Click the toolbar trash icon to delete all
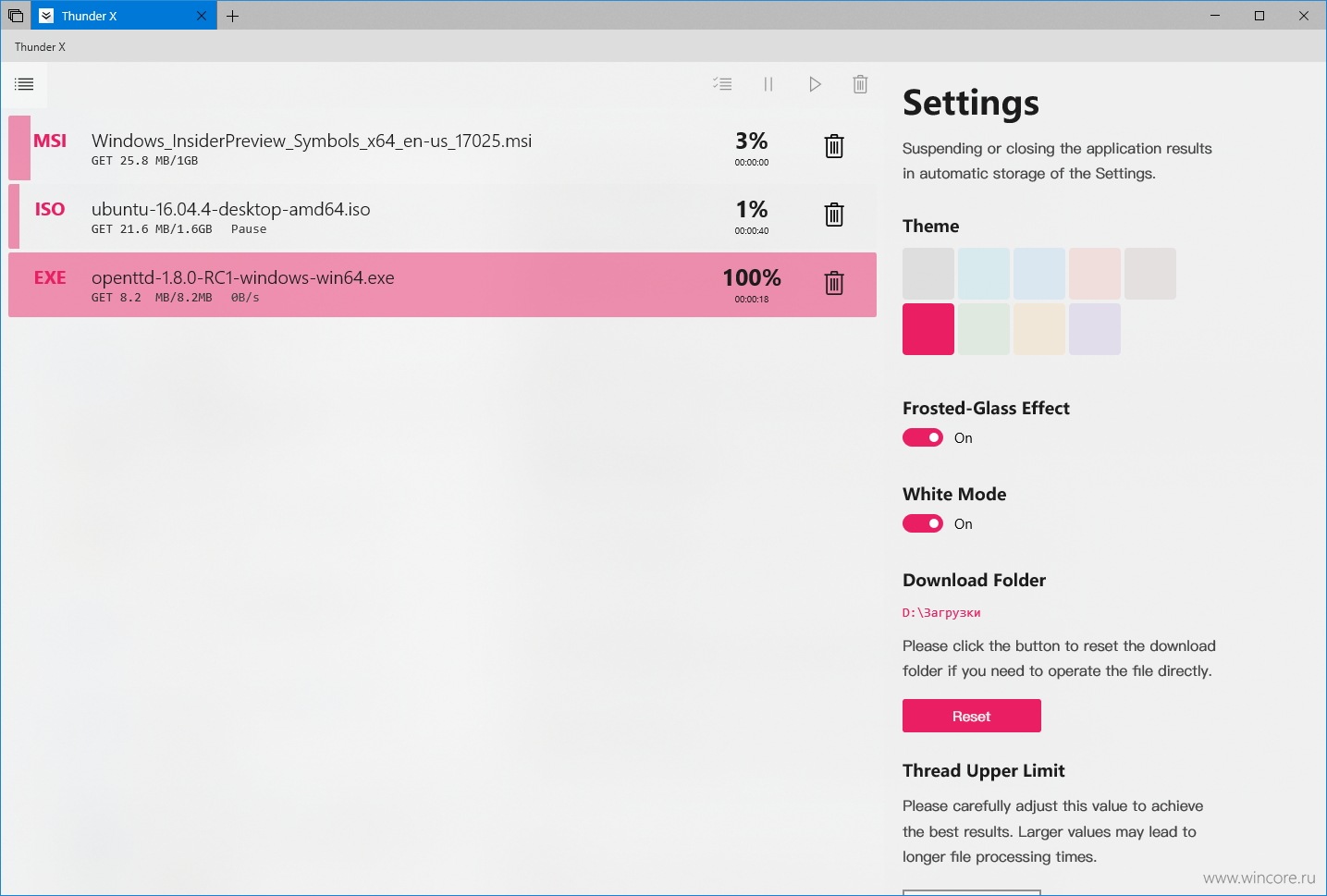This screenshot has height=896, width=1327. point(860,84)
